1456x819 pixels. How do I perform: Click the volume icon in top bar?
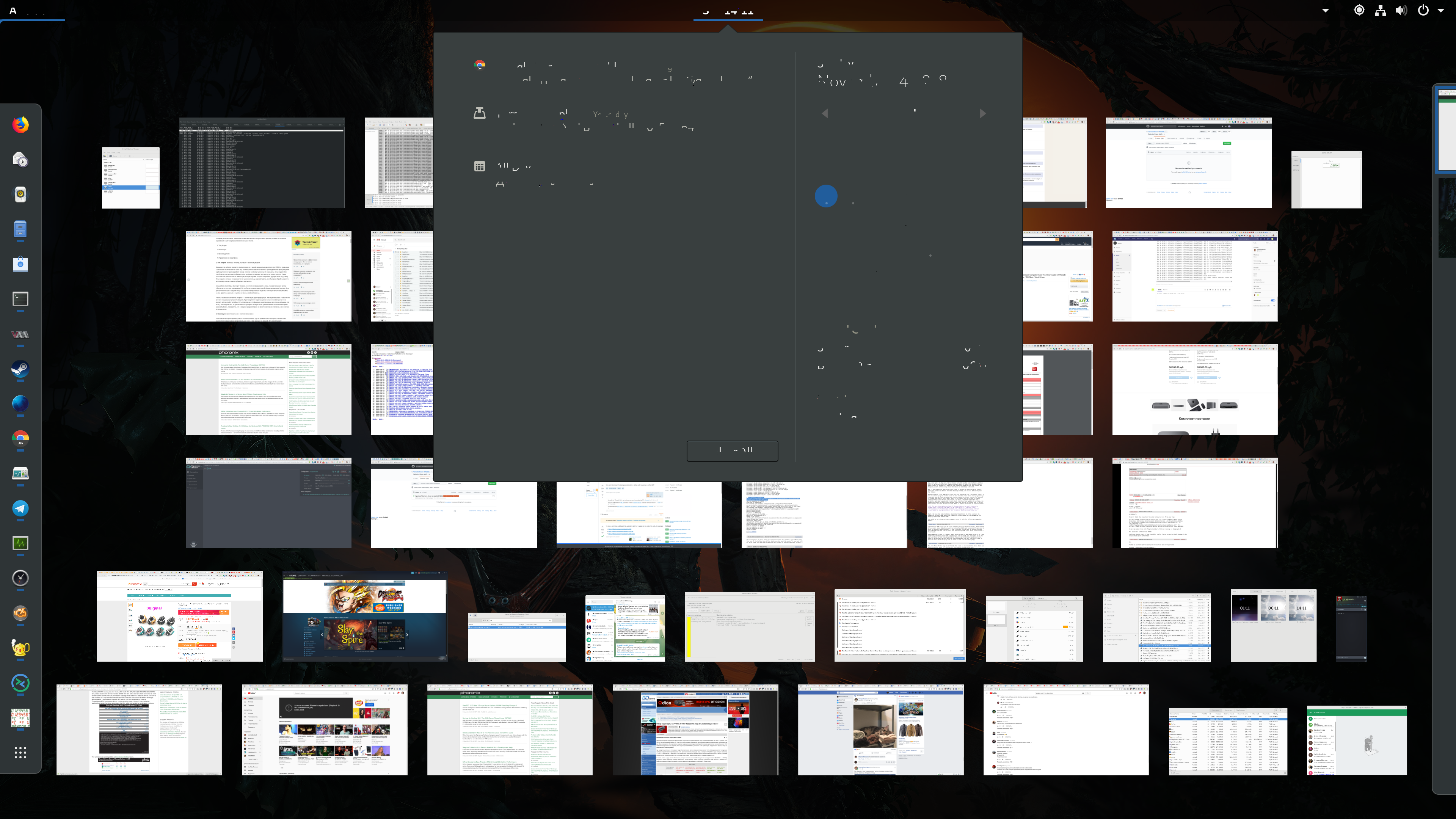[1401, 11]
